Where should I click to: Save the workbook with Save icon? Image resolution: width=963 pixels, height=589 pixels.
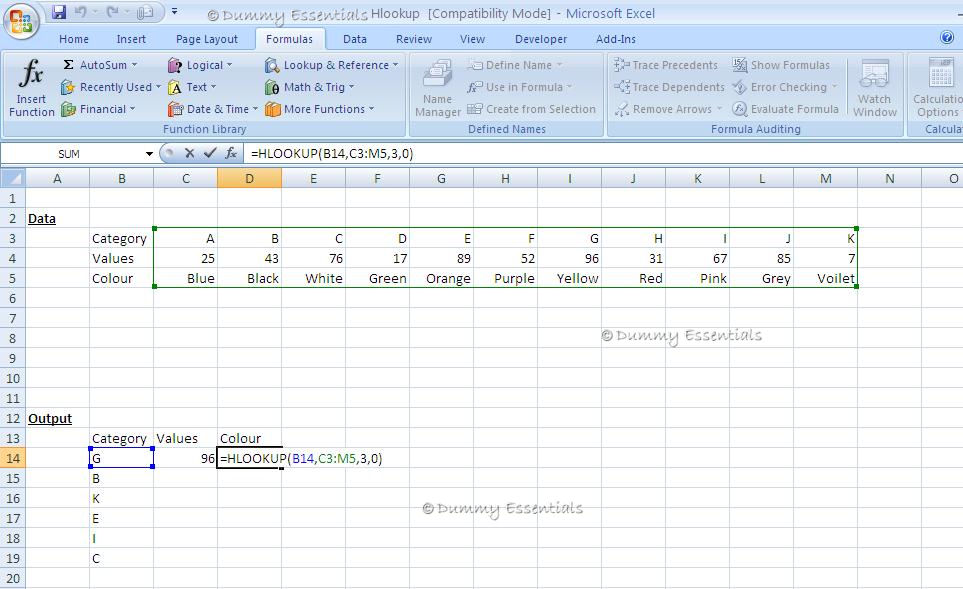tap(59, 12)
